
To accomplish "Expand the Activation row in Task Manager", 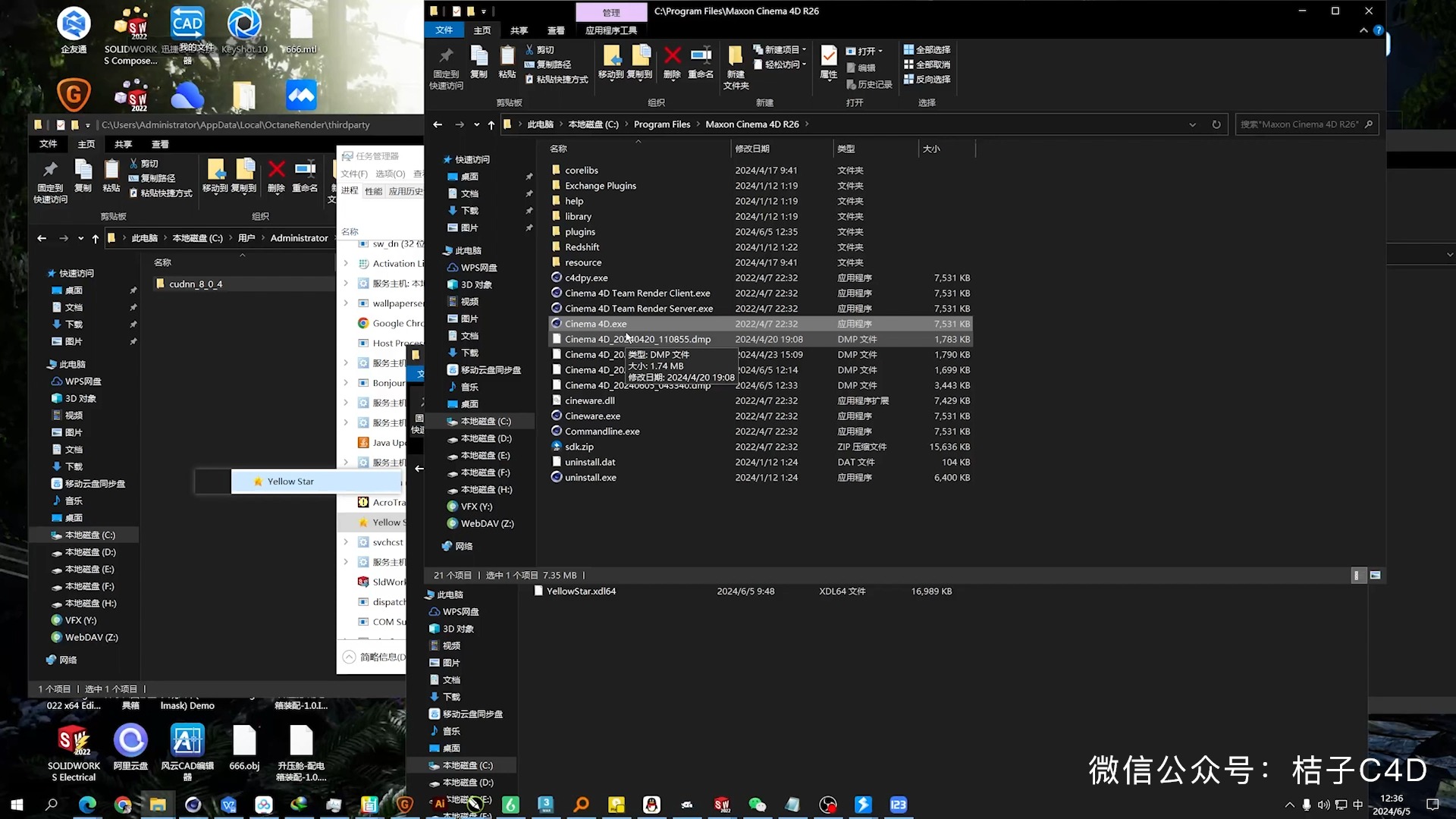I will tap(346, 264).
